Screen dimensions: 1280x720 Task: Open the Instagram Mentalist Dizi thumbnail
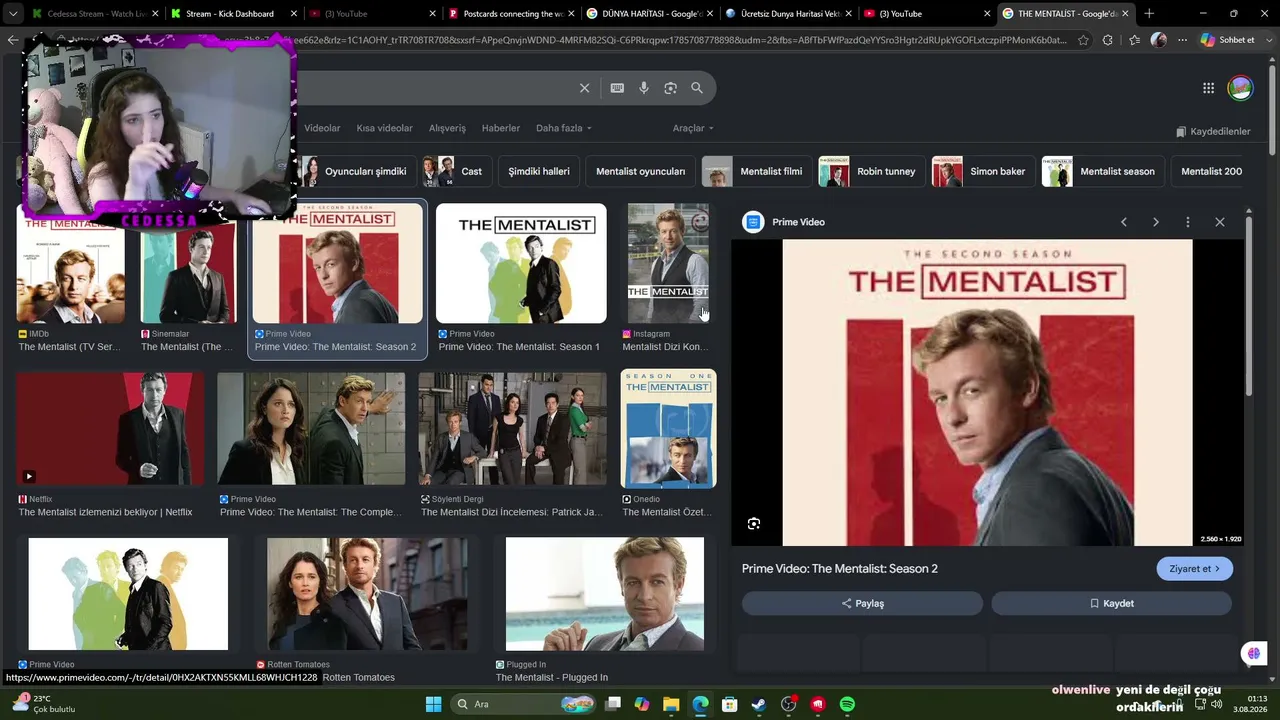(x=668, y=264)
